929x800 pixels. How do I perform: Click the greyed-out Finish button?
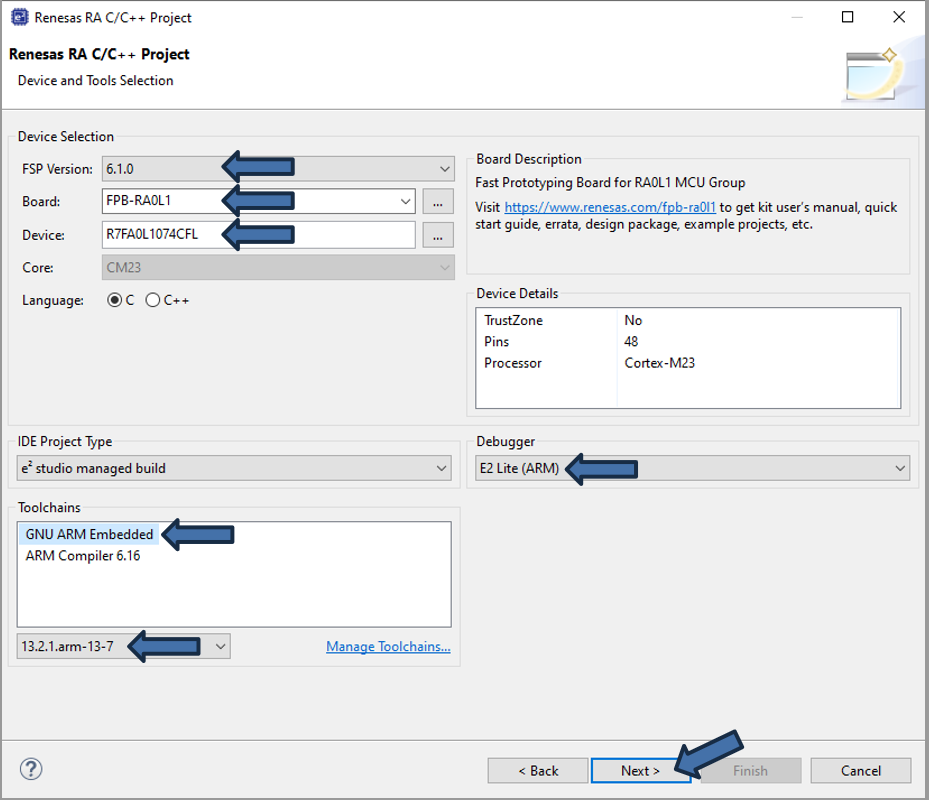click(751, 770)
